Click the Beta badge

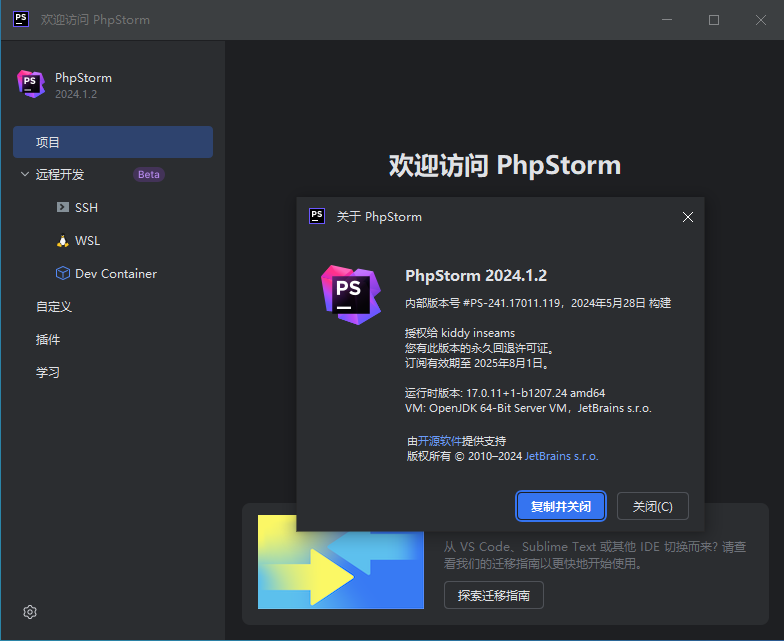coord(148,174)
